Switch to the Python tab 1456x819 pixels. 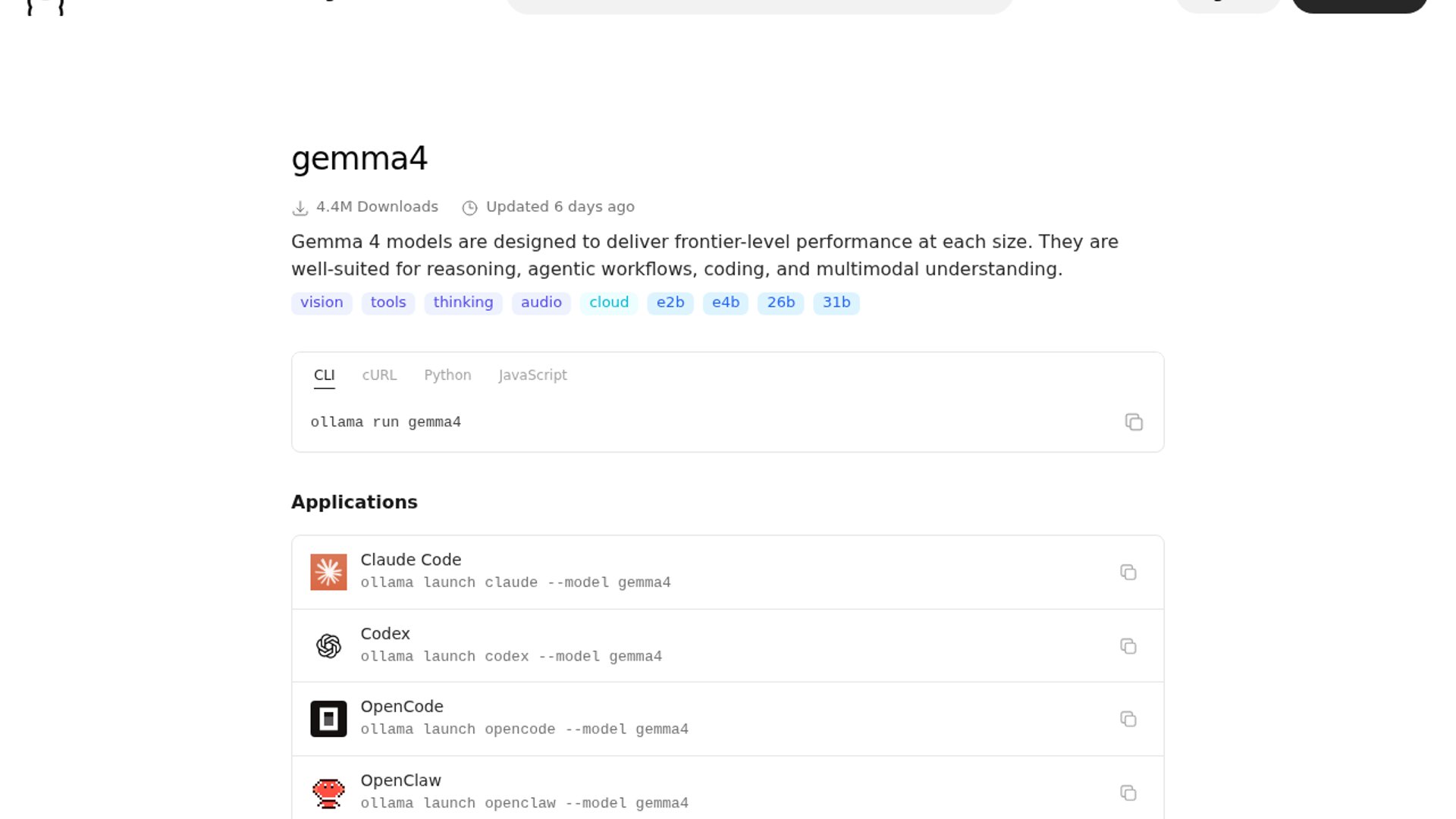click(447, 375)
